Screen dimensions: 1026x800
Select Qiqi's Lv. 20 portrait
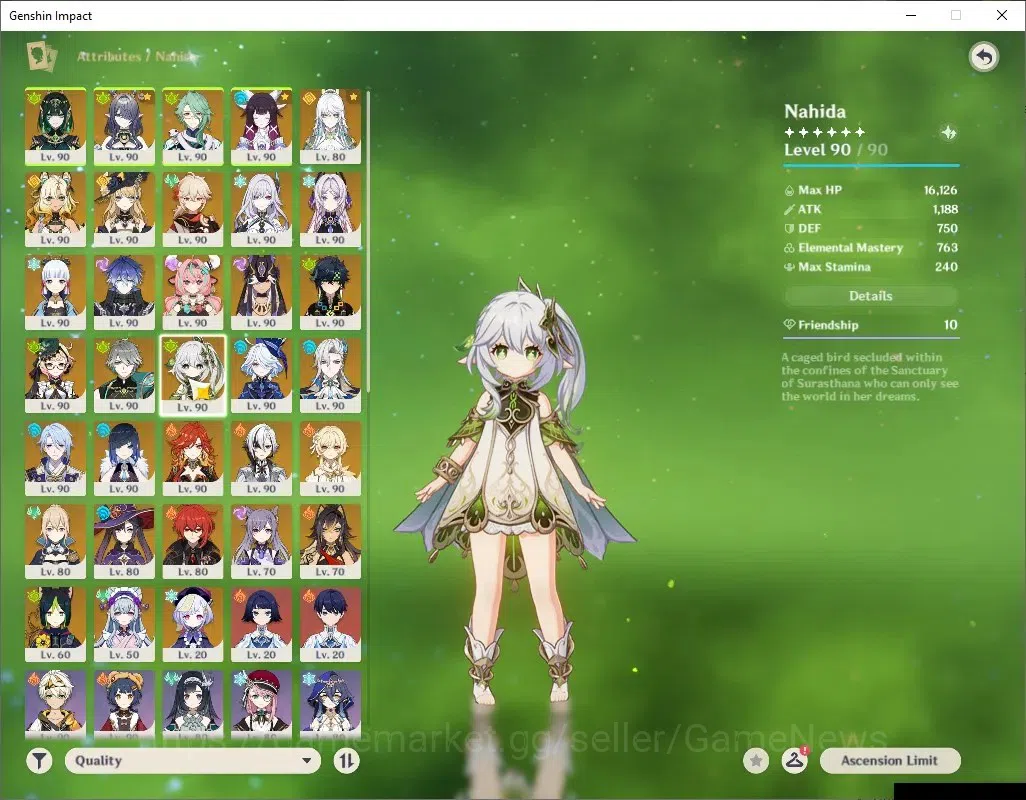(193, 625)
